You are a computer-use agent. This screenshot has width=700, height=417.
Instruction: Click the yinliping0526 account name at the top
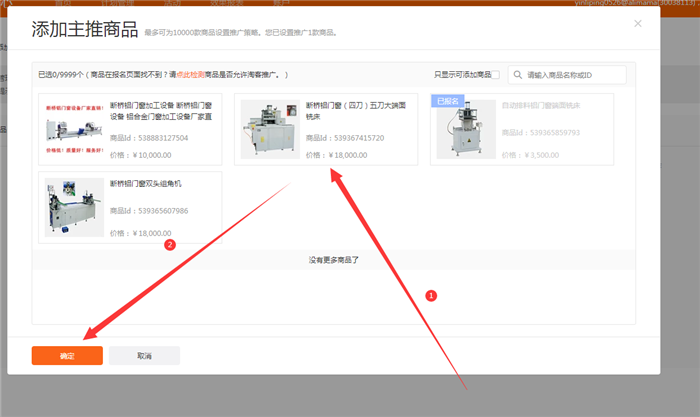coord(620,4)
